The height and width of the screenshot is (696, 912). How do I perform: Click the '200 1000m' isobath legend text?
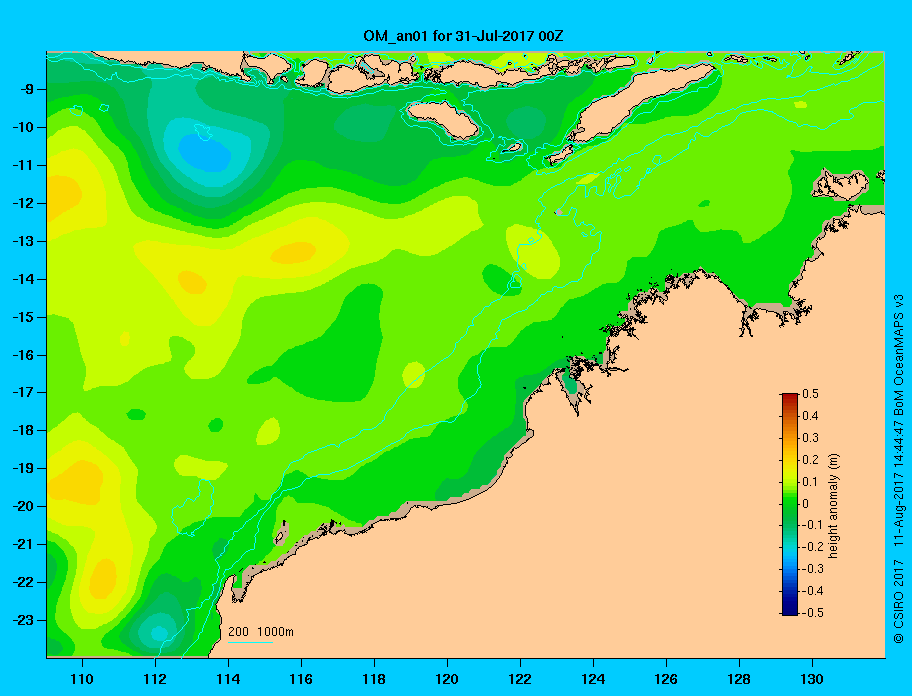click(x=261, y=632)
